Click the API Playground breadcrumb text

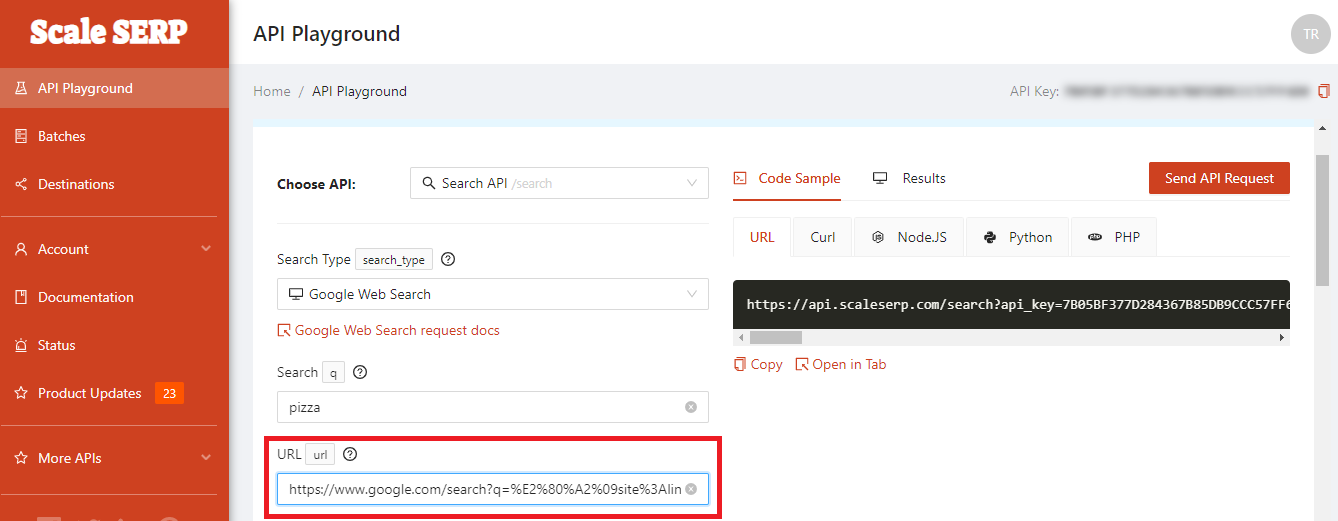pos(359,91)
